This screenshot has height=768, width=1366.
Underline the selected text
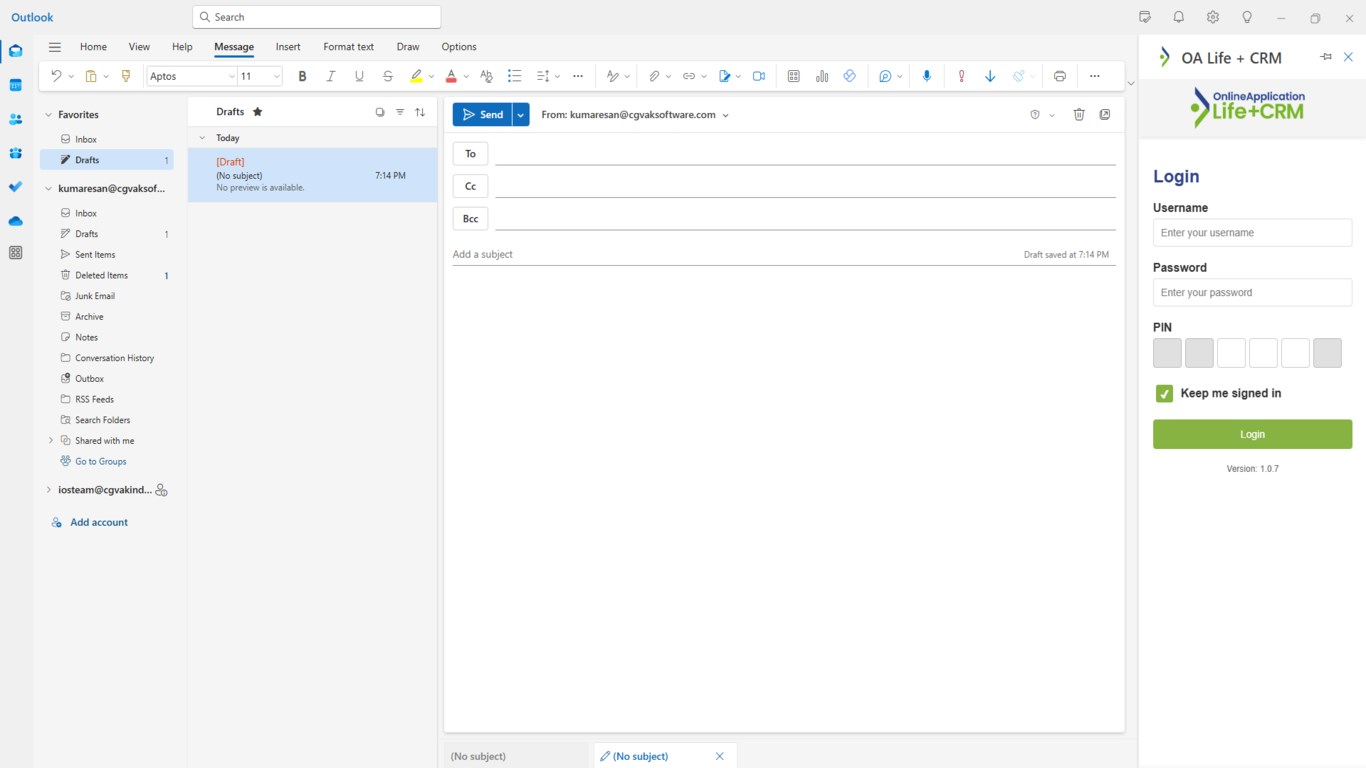point(359,76)
